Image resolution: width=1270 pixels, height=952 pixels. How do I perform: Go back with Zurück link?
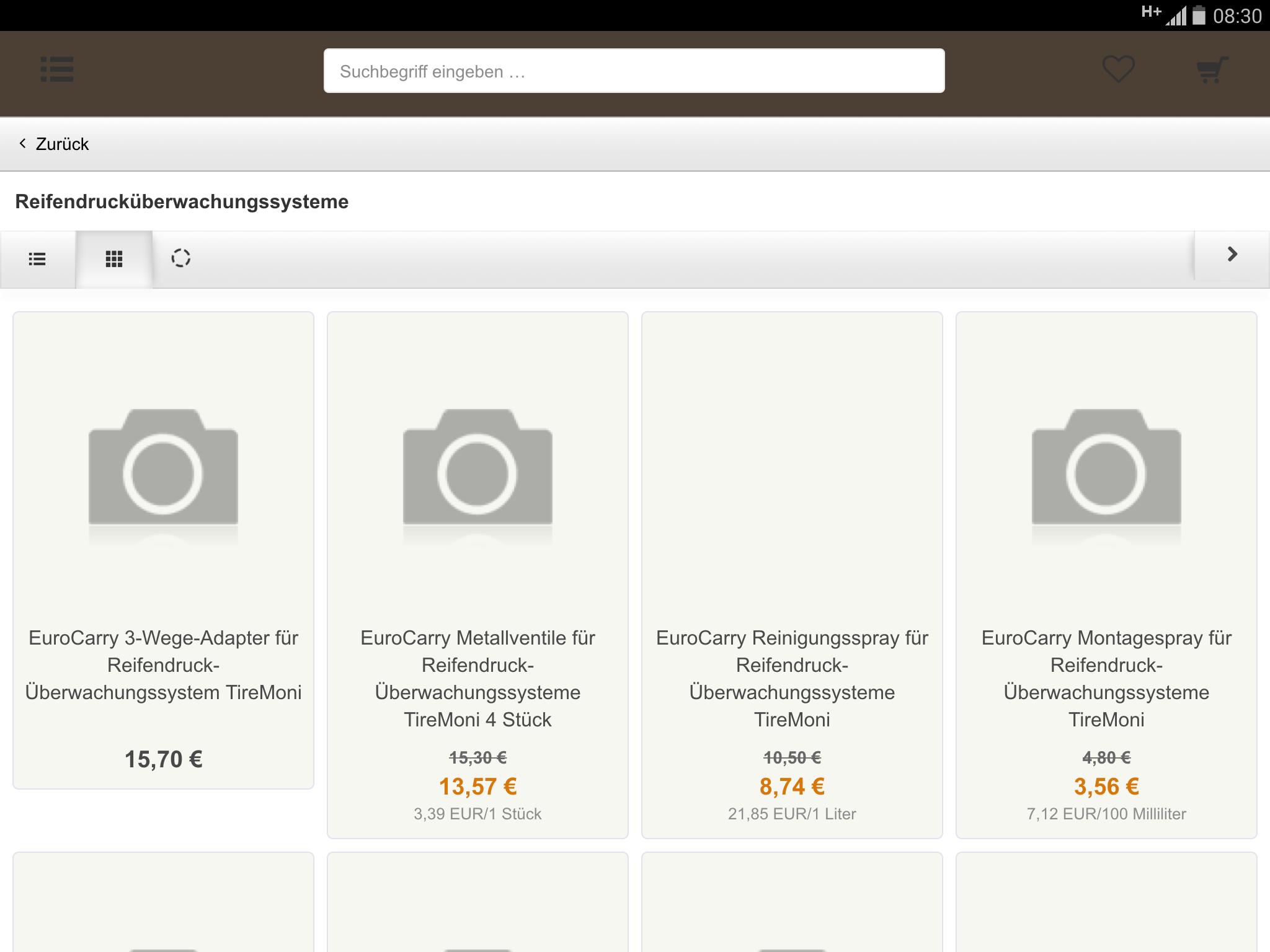point(62,144)
